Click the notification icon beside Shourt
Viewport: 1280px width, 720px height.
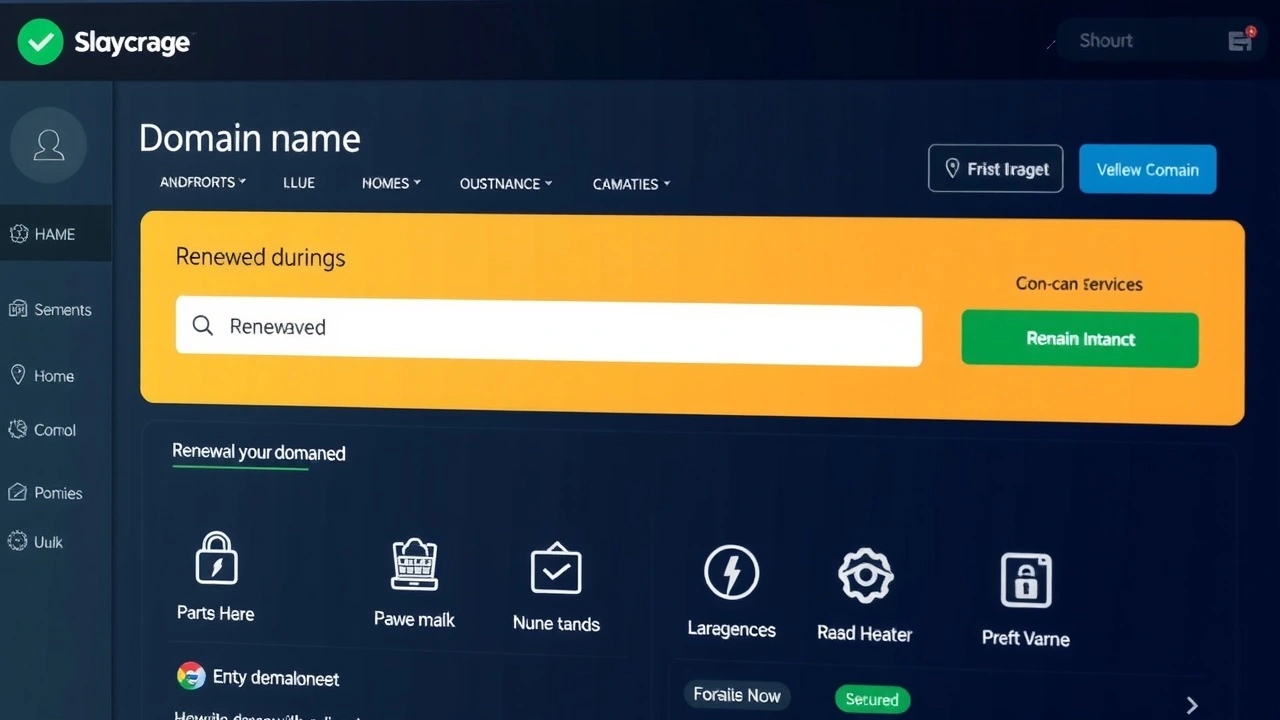pos(1241,40)
